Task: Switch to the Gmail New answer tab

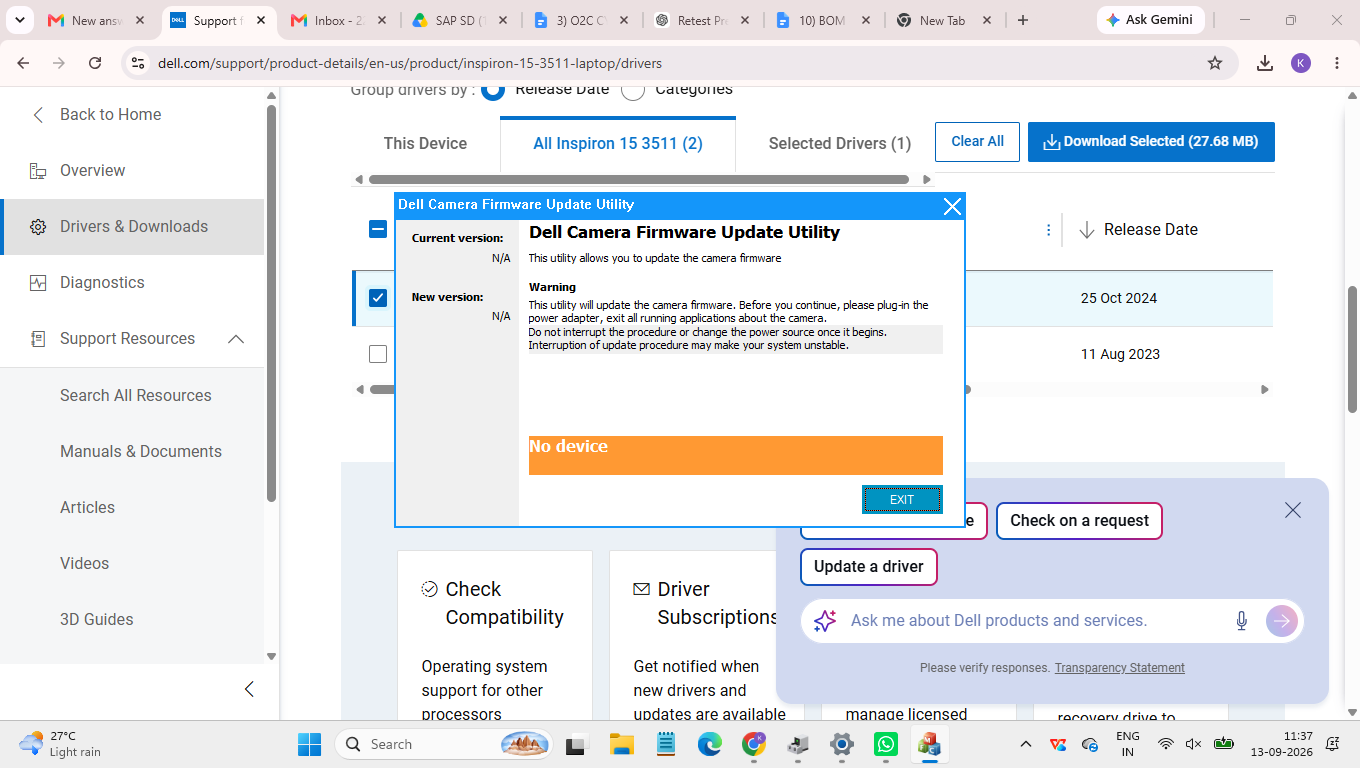Action: point(97,20)
